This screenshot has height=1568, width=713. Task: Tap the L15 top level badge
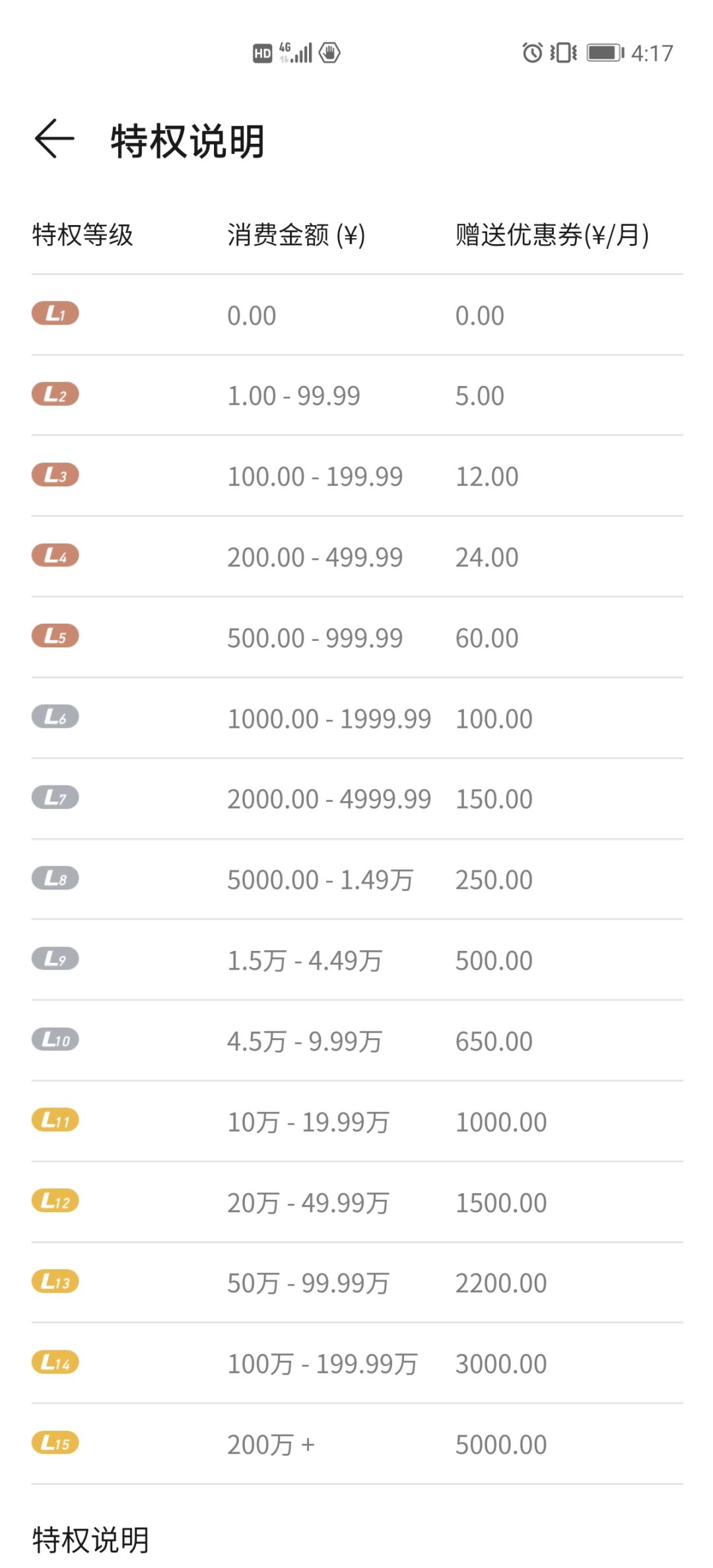[55, 1443]
